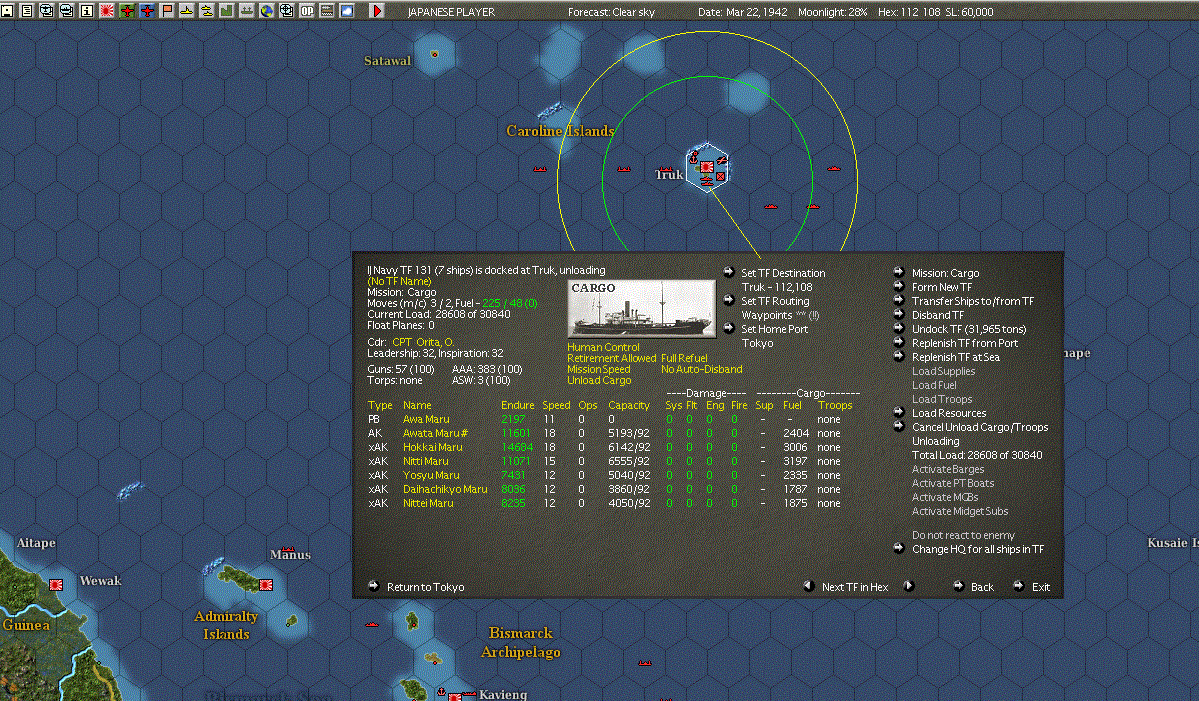This screenshot has height=701, width=1199.
Task: Toggle Retirement Allowed setting
Action: click(611, 358)
